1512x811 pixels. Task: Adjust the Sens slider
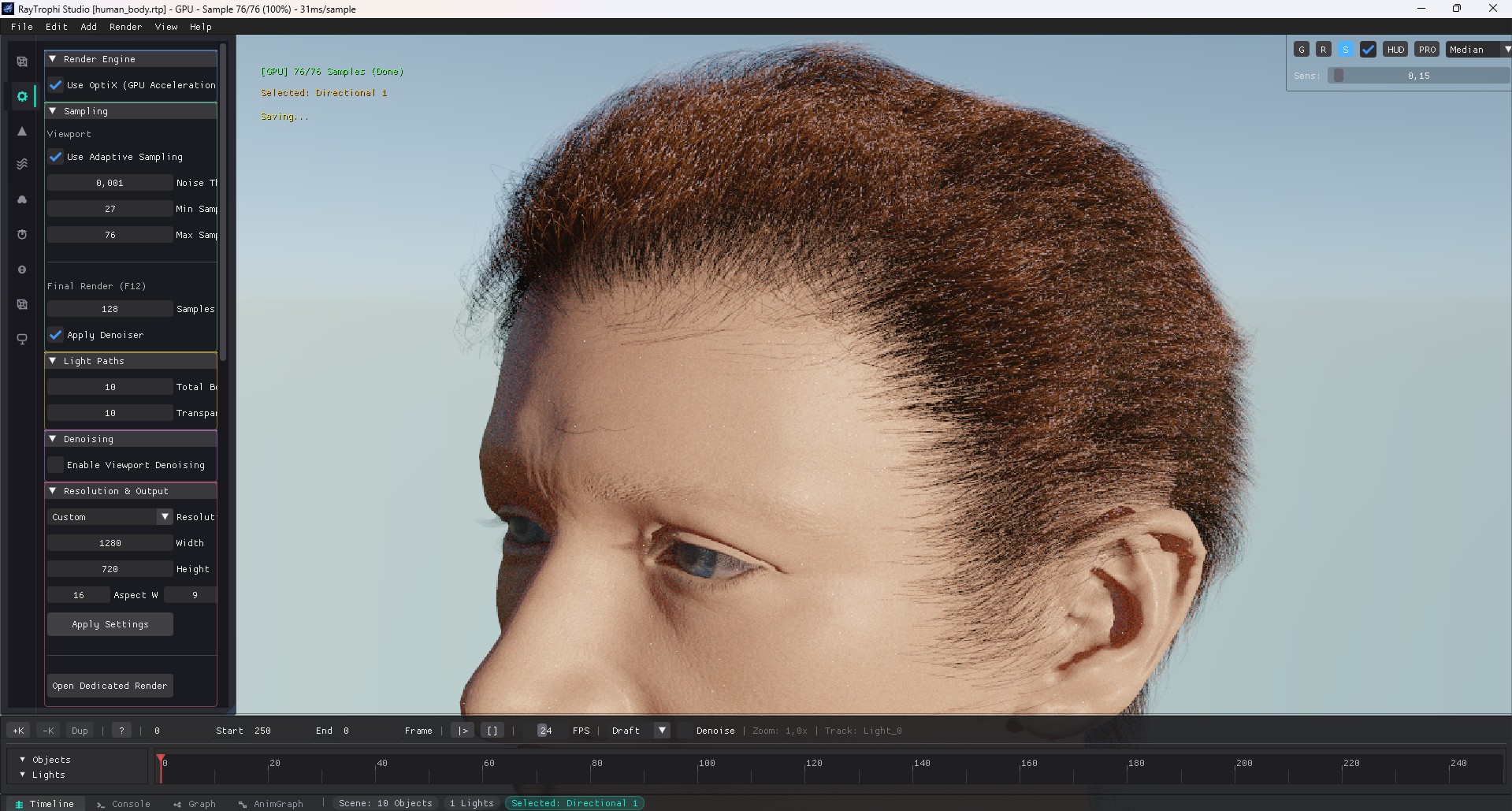coord(1339,75)
